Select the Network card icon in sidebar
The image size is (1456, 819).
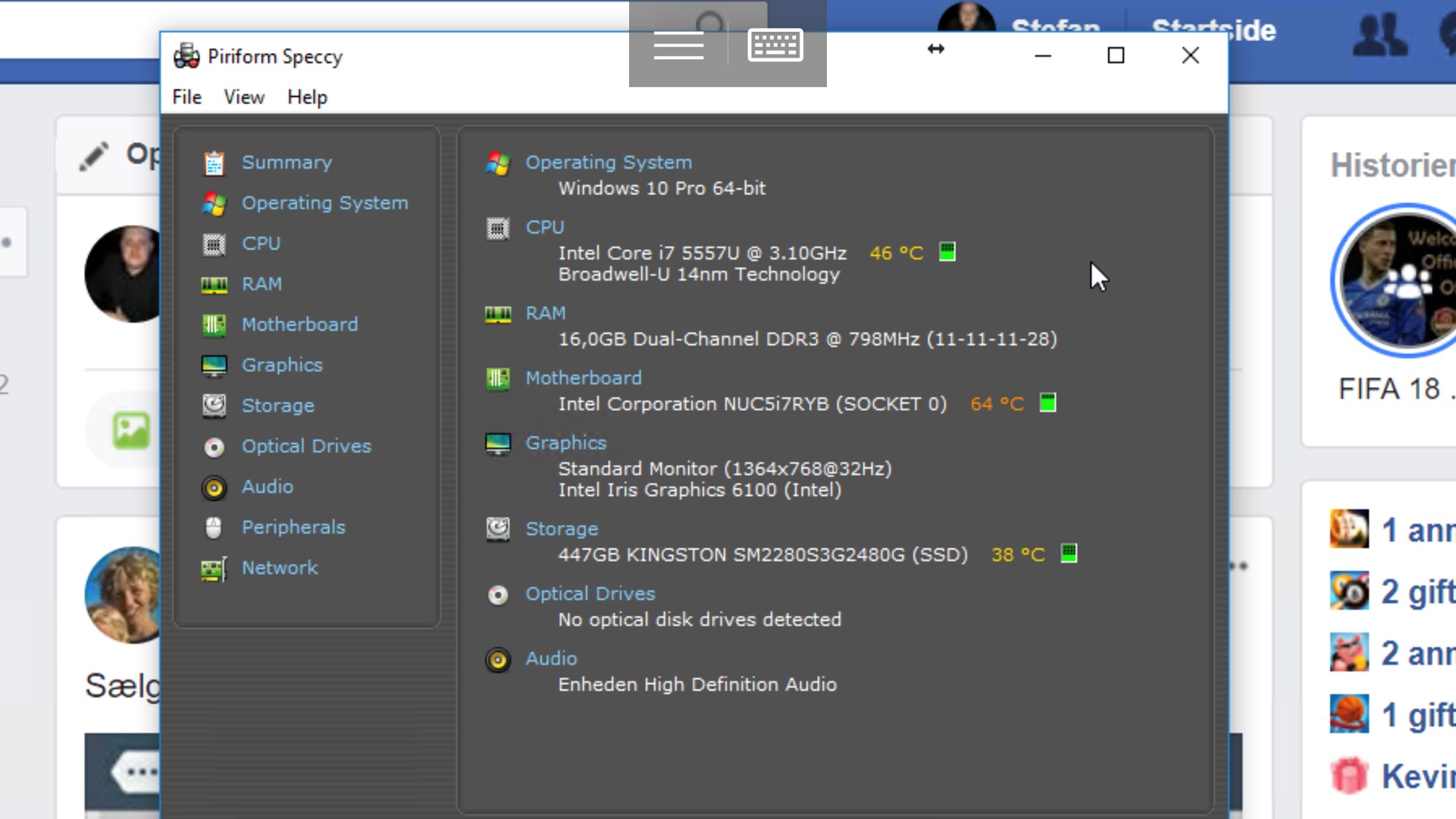(x=214, y=569)
